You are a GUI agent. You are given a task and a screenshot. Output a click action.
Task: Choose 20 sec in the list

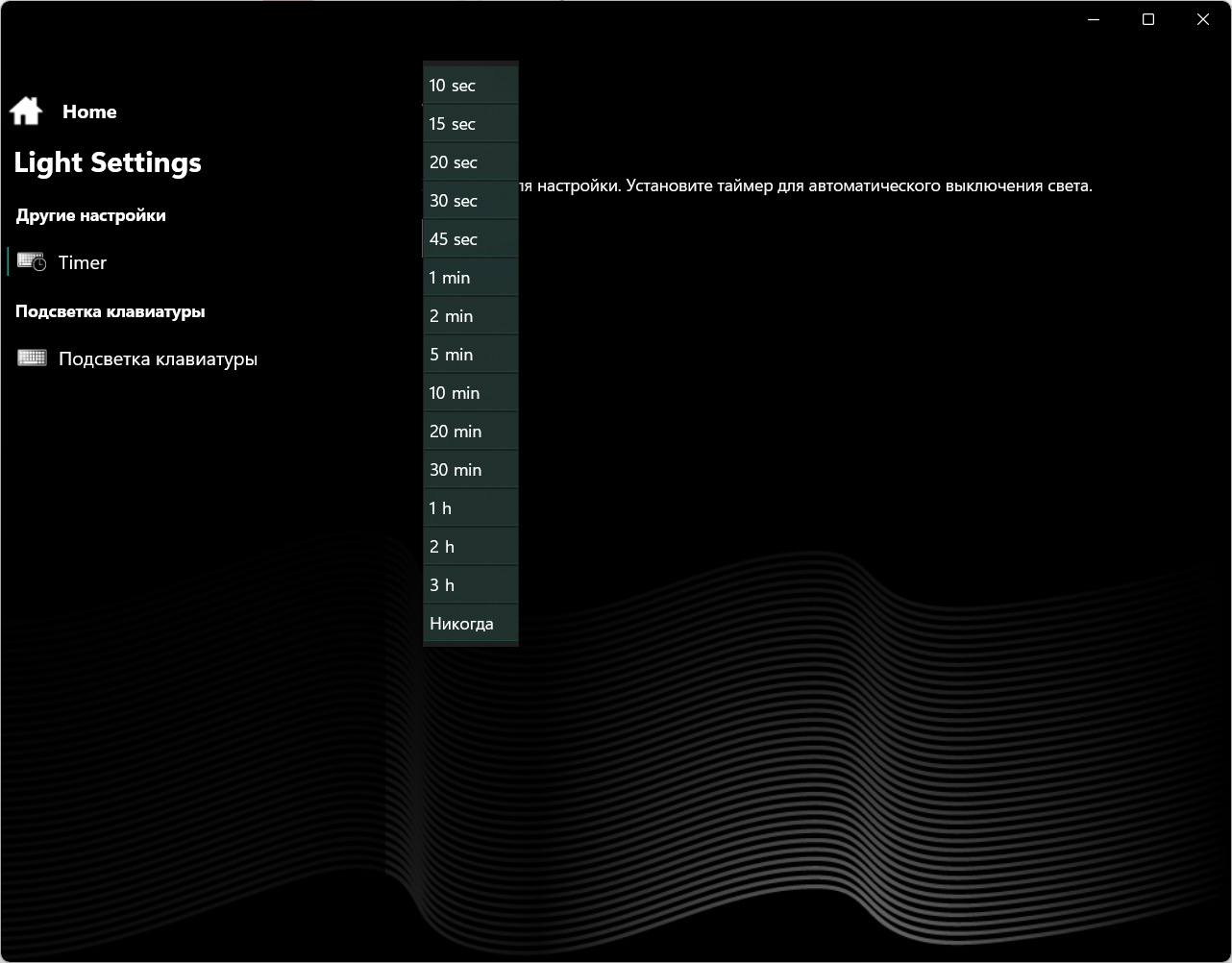pyautogui.click(x=471, y=162)
